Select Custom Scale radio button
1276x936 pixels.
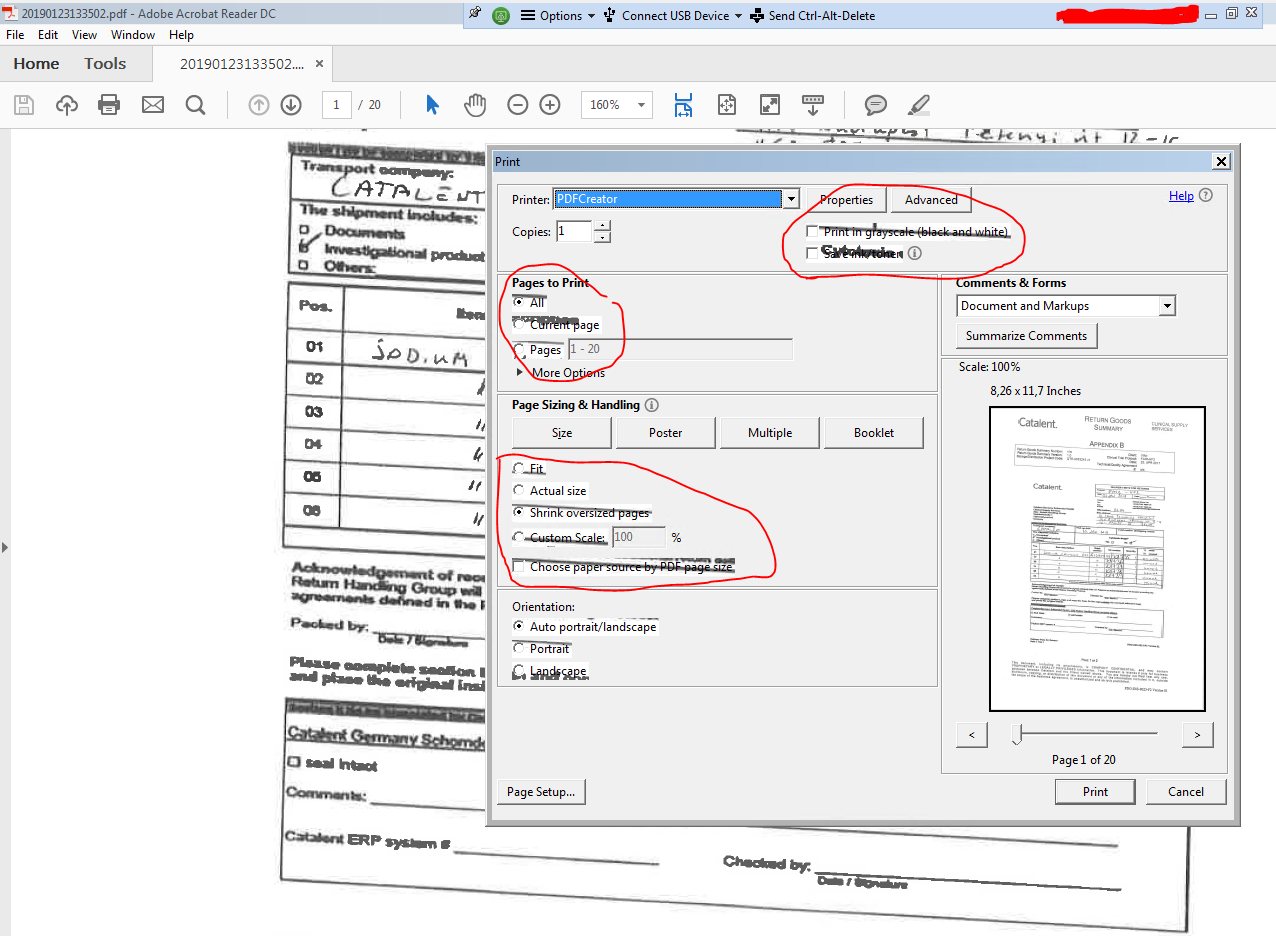point(519,537)
